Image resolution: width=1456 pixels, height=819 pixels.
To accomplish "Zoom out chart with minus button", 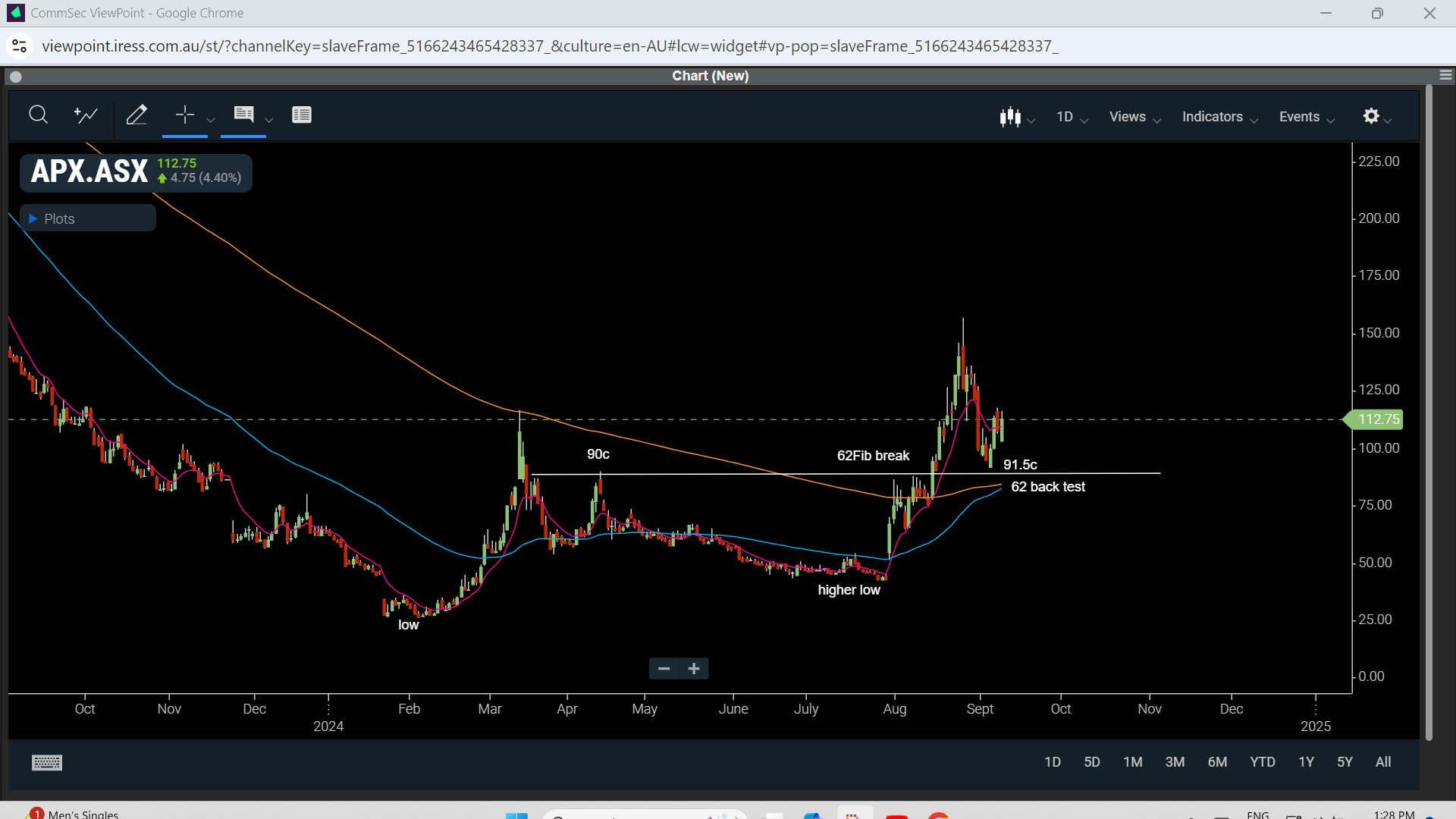I will pyautogui.click(x=664, y=668).
